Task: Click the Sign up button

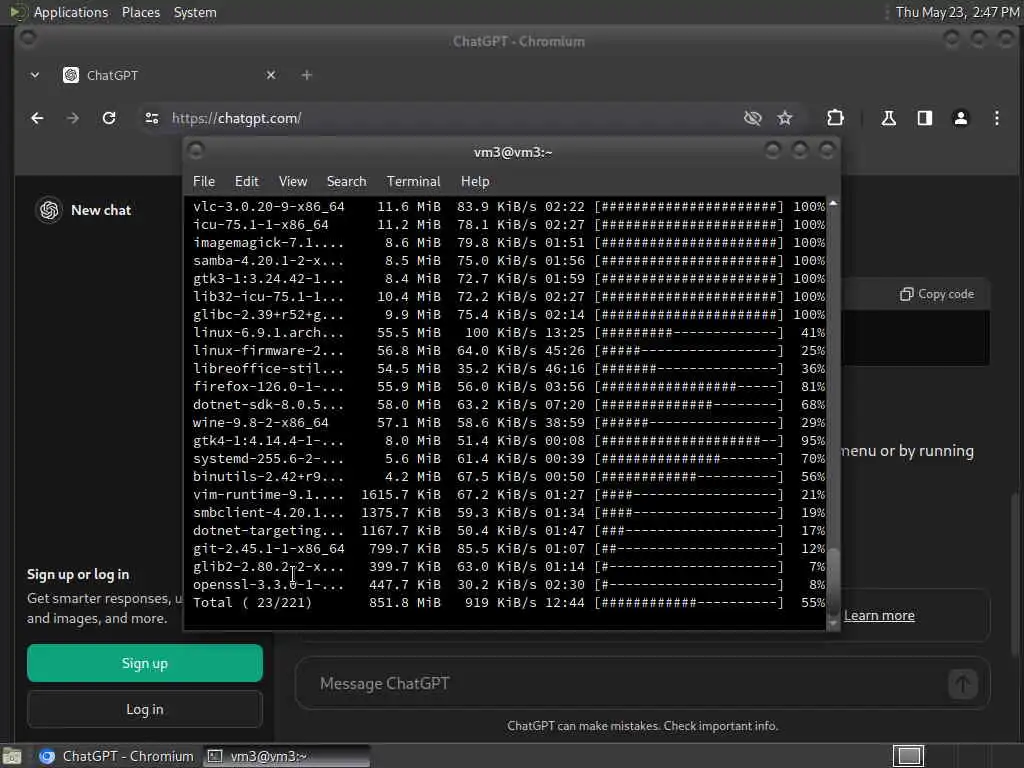Action: click(145, 664)
